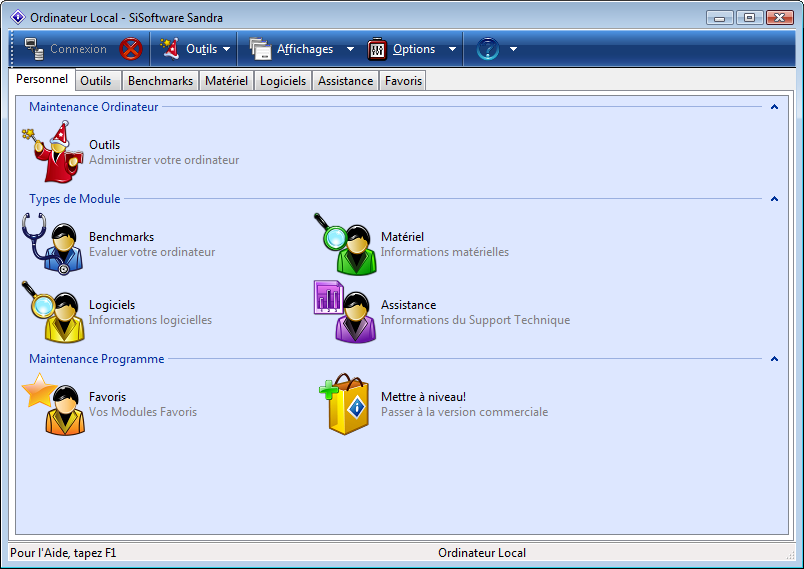
Task: Open the Benchmarks stethoscope icon
Action: click(x=52, y=244)
